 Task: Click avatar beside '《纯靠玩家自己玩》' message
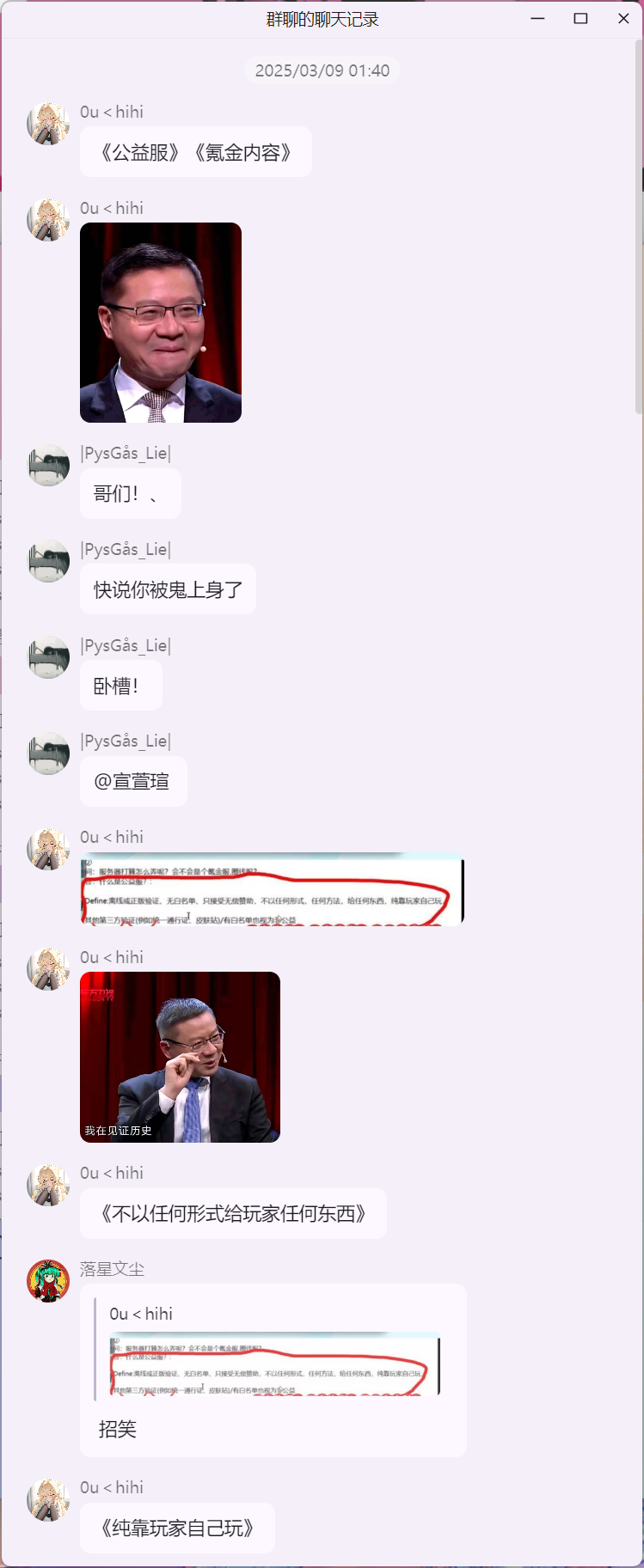(x=48, y=1499)
